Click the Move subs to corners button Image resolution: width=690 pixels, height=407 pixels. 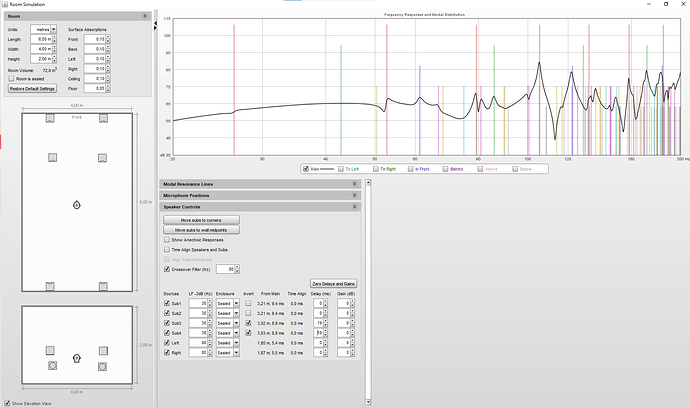click(201, 220)
